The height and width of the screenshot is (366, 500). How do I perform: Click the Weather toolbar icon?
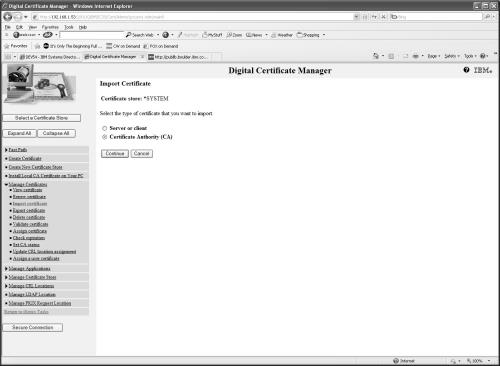click(x=282, y=35)
